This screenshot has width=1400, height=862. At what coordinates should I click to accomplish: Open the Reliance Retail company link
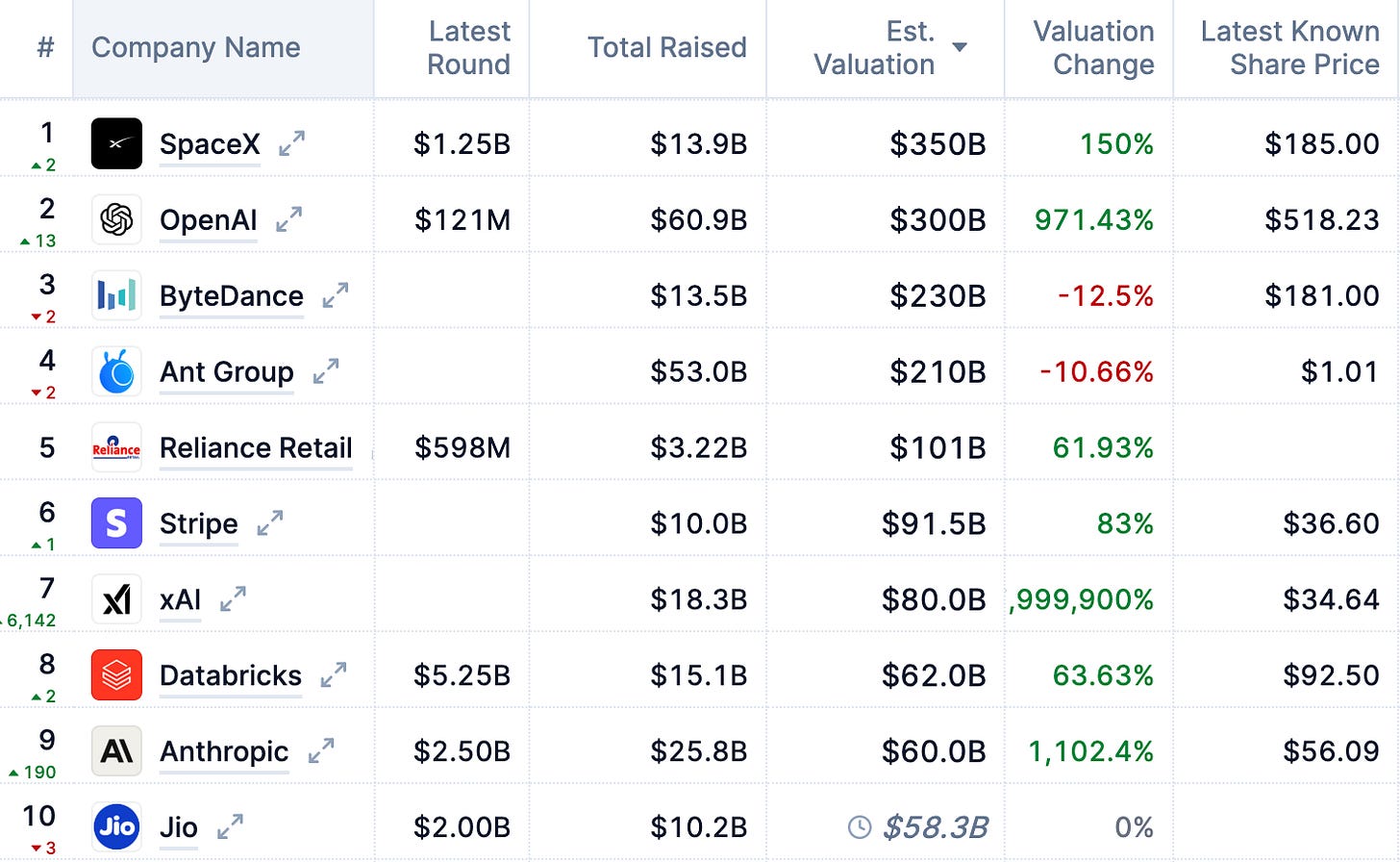click(x=256, y=448)
